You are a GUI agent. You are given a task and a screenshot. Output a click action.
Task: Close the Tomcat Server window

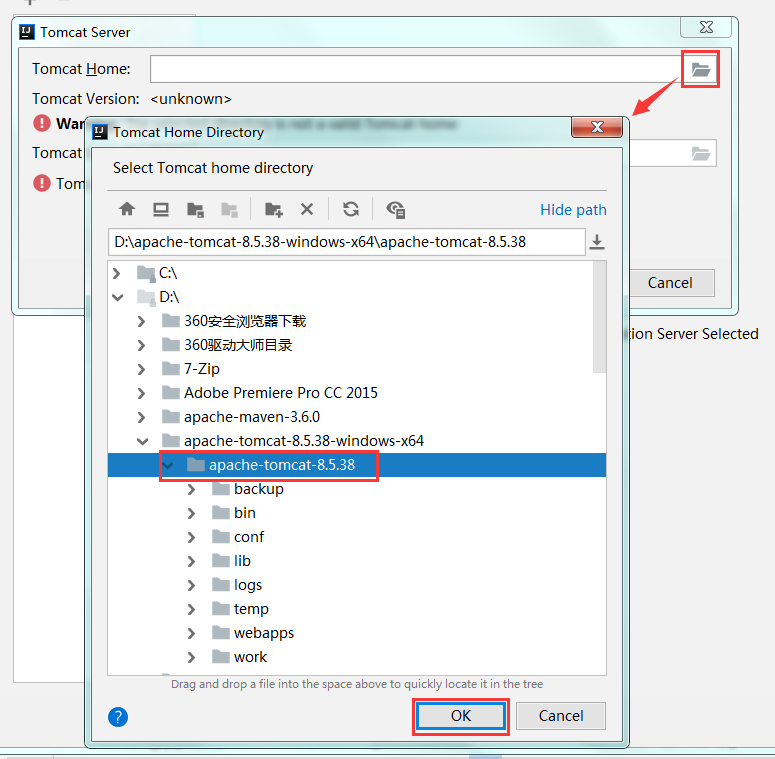706,27
